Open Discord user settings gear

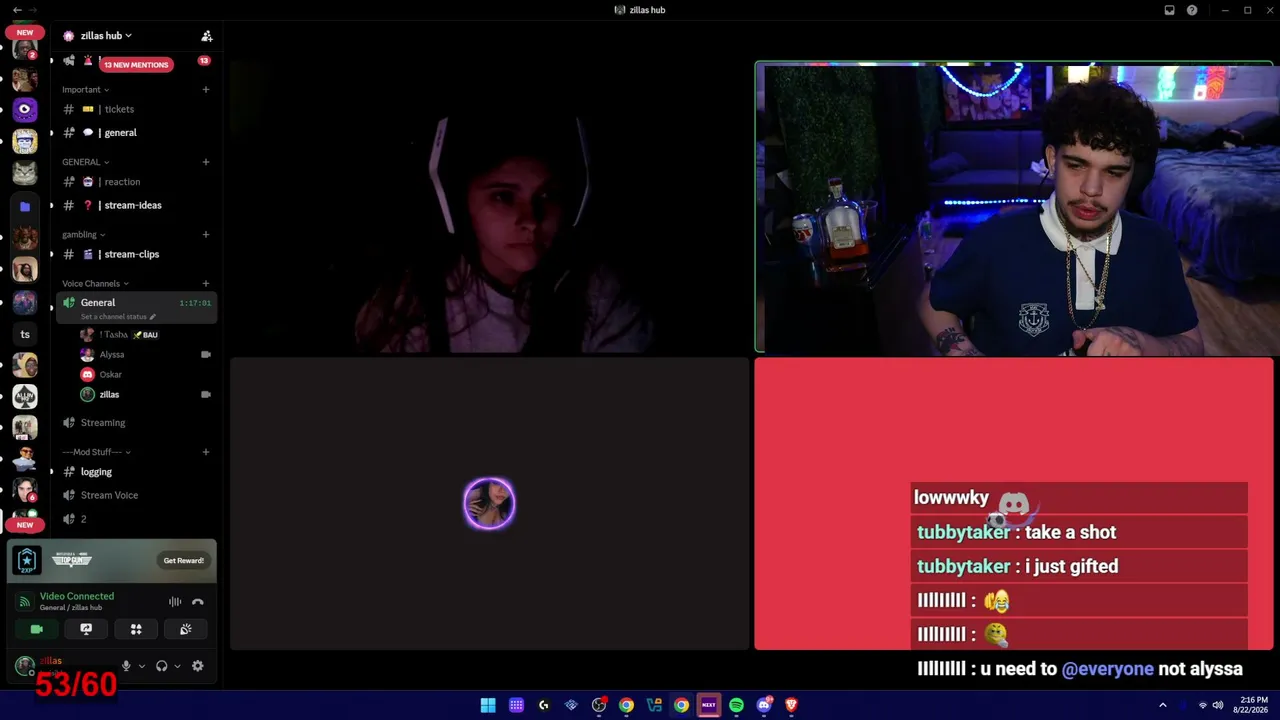(x=197, y=666)
